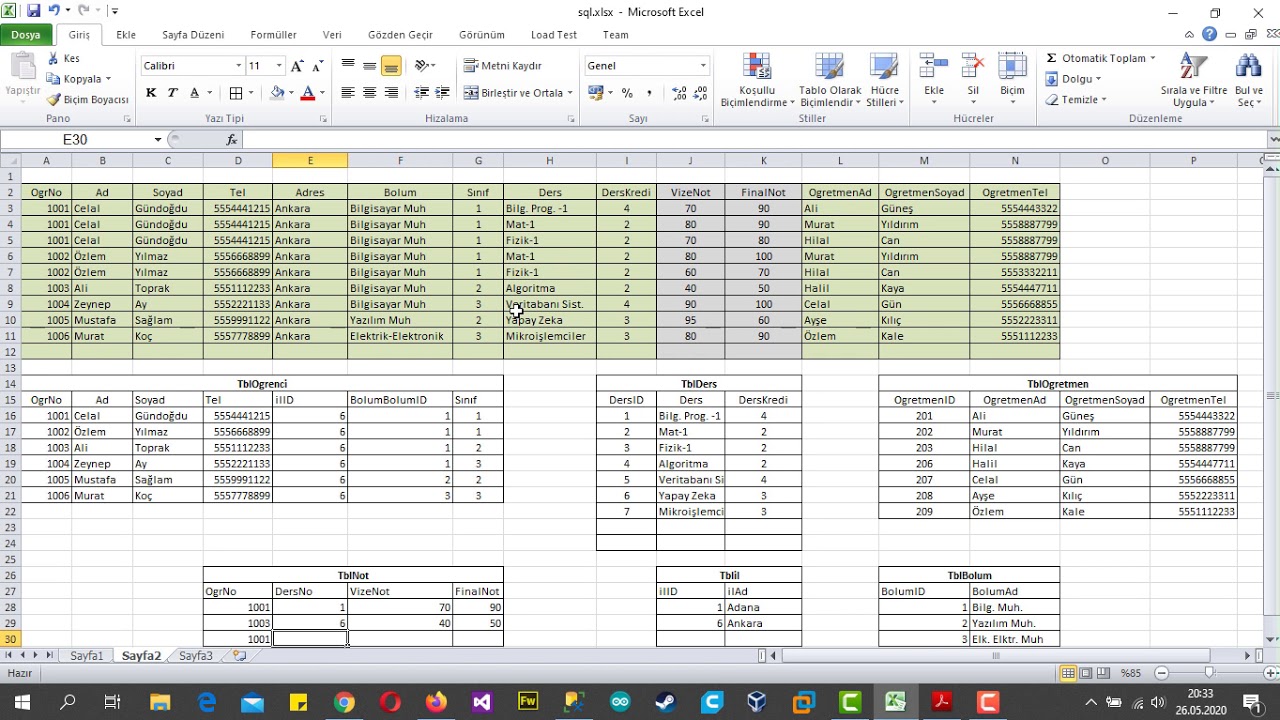Viewport: 1280px width, 720px height.
Task: Click the Otomatik Toplam sigma icon
Action: coord(1052,58)
